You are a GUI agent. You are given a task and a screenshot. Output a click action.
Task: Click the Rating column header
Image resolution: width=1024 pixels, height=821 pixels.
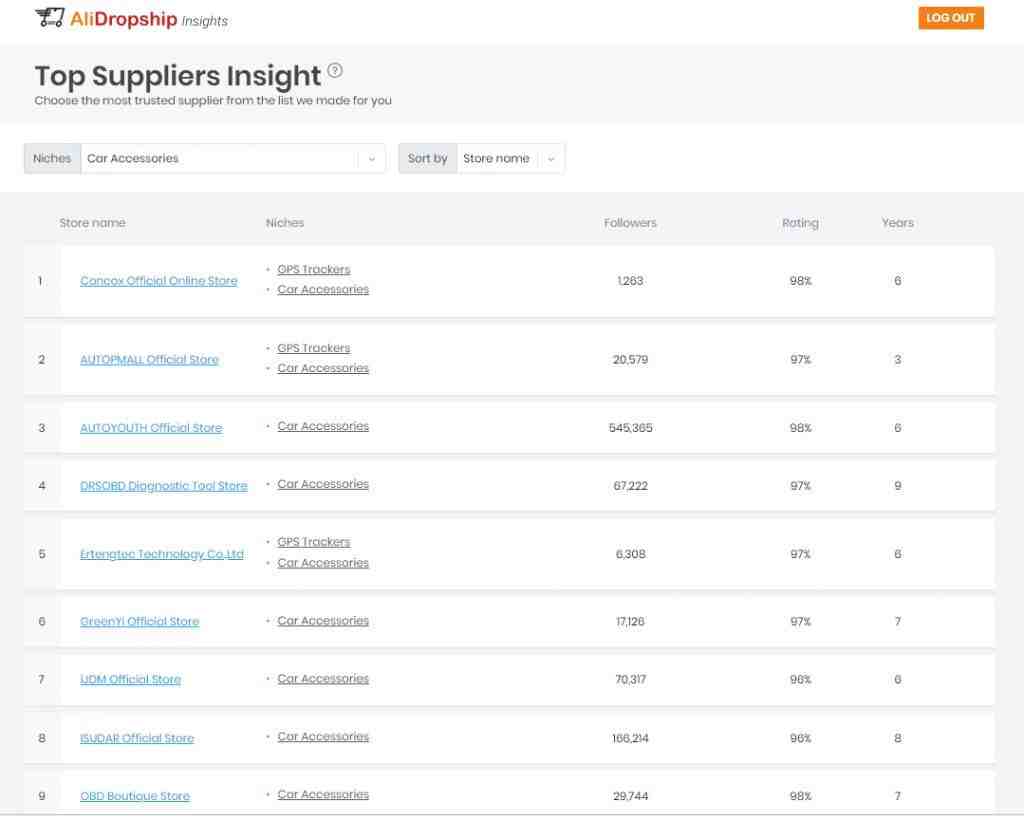800,223
